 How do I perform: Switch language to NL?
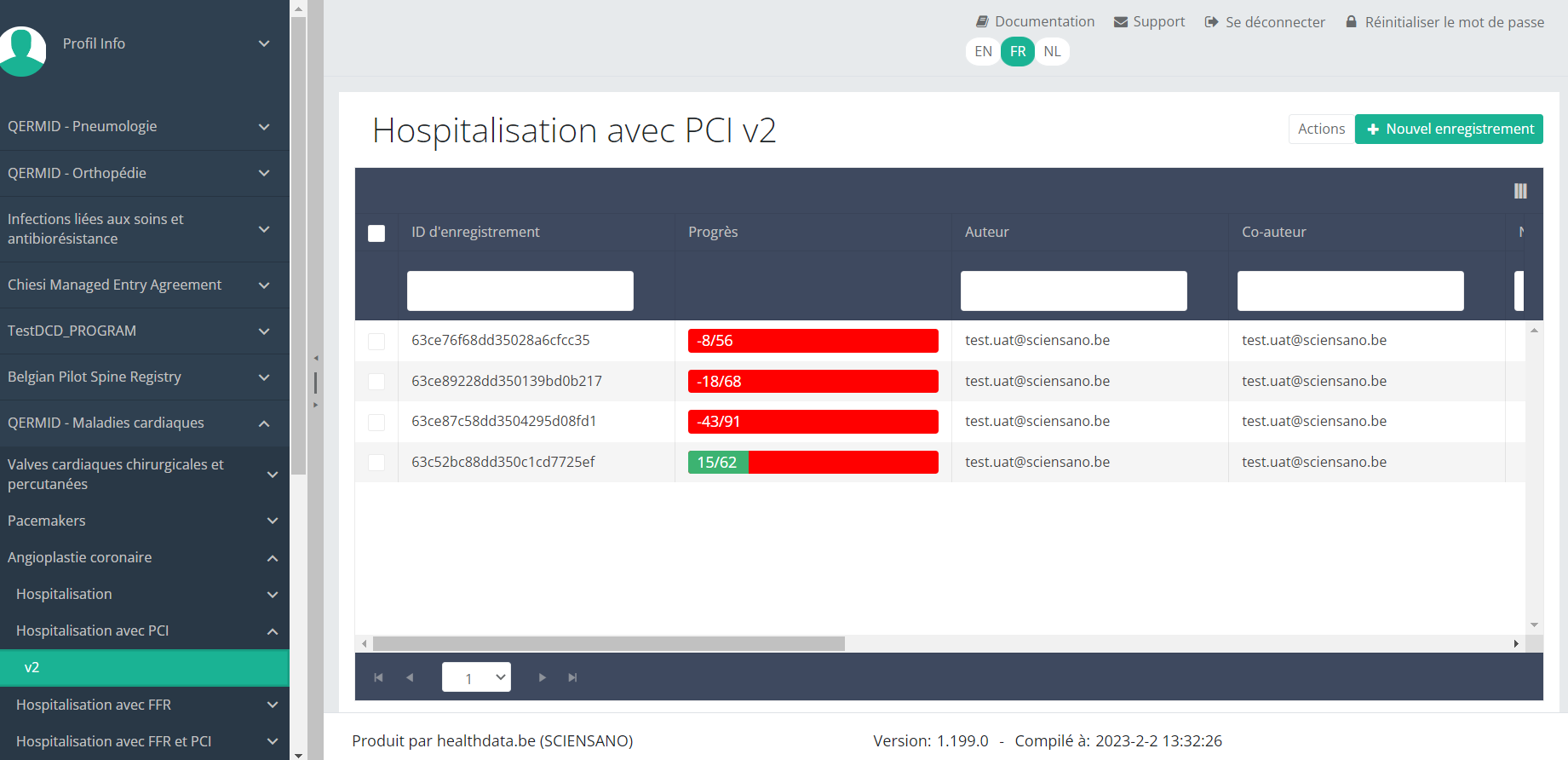point(1052,51)
